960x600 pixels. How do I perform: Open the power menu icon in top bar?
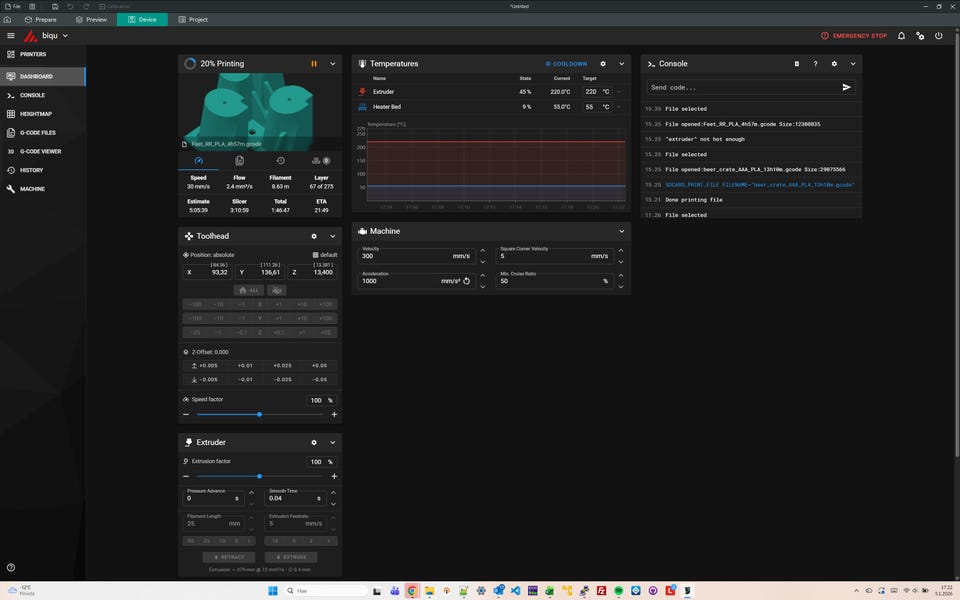coord(939,36)
